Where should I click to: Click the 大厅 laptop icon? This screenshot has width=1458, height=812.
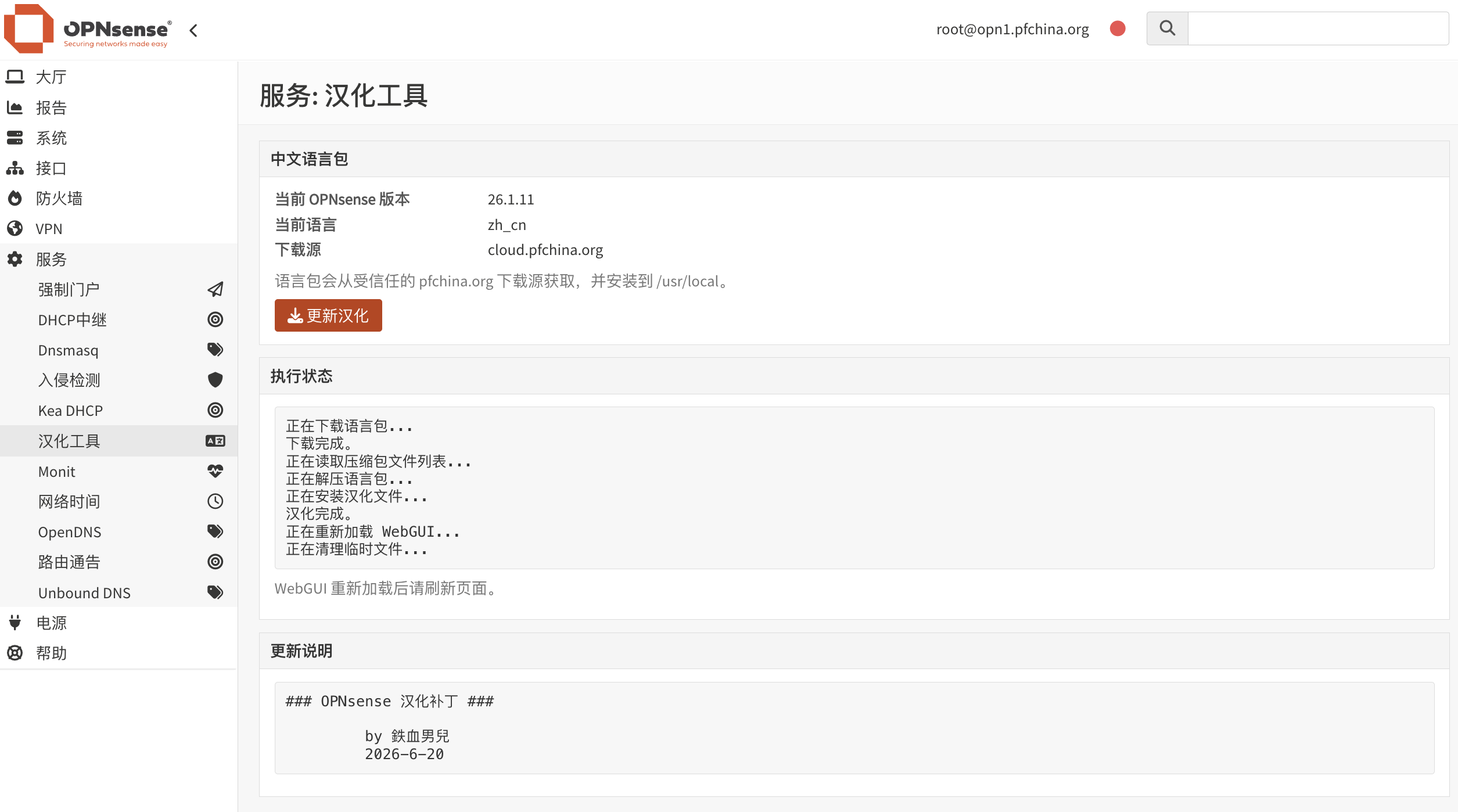(x=15, y=77)
